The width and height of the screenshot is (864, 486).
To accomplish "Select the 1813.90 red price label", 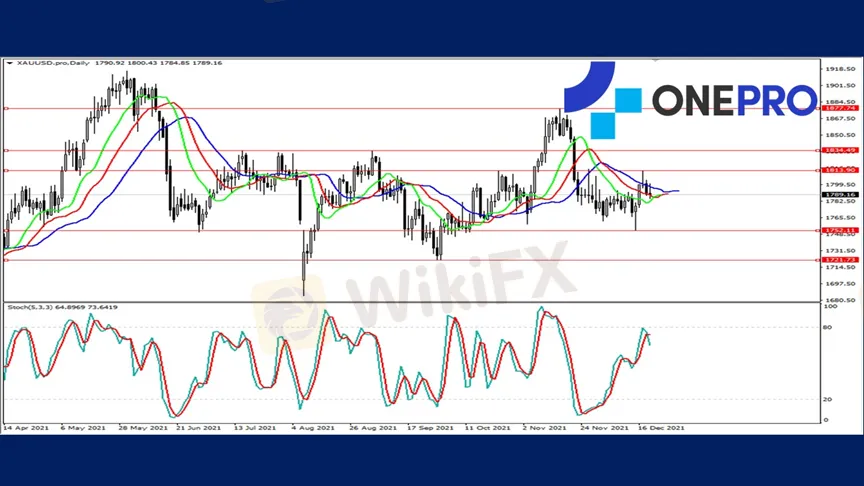I will [838, 170].
